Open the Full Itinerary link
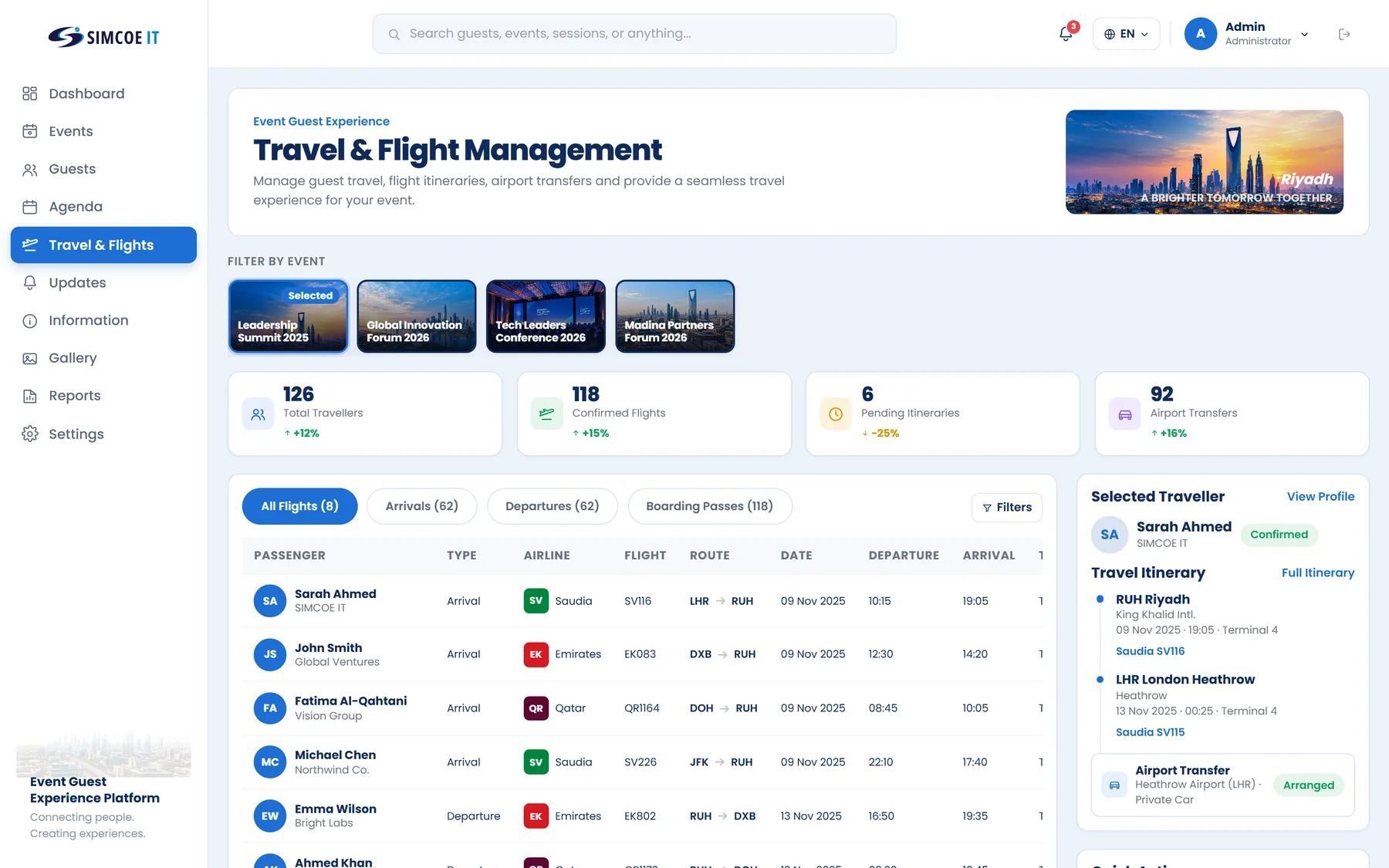1389x868 pixels. pyautogui.click(x=1318, y=572)
